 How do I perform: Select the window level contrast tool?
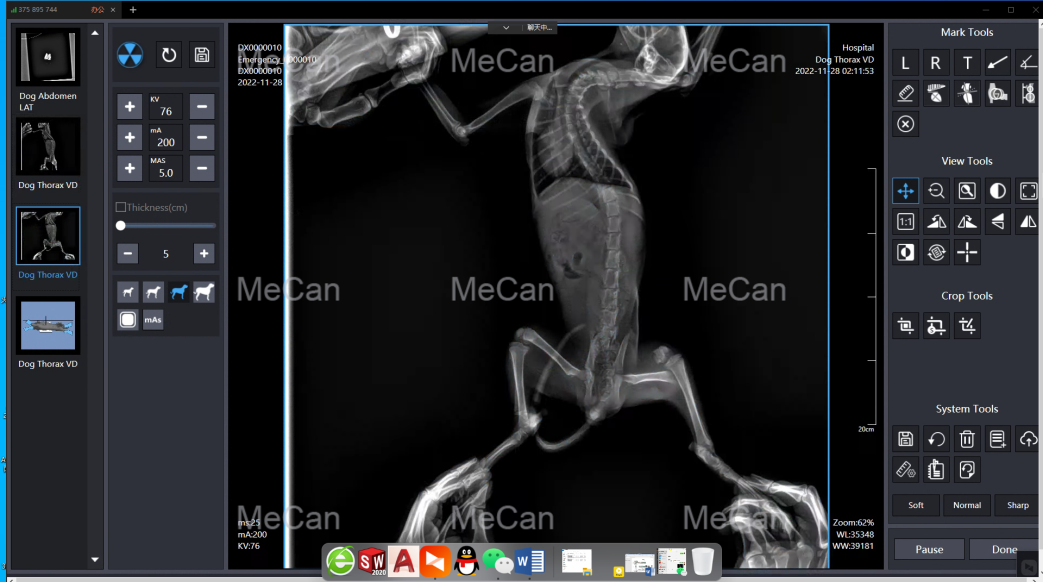pyautogui.click(x=998, y=192)
